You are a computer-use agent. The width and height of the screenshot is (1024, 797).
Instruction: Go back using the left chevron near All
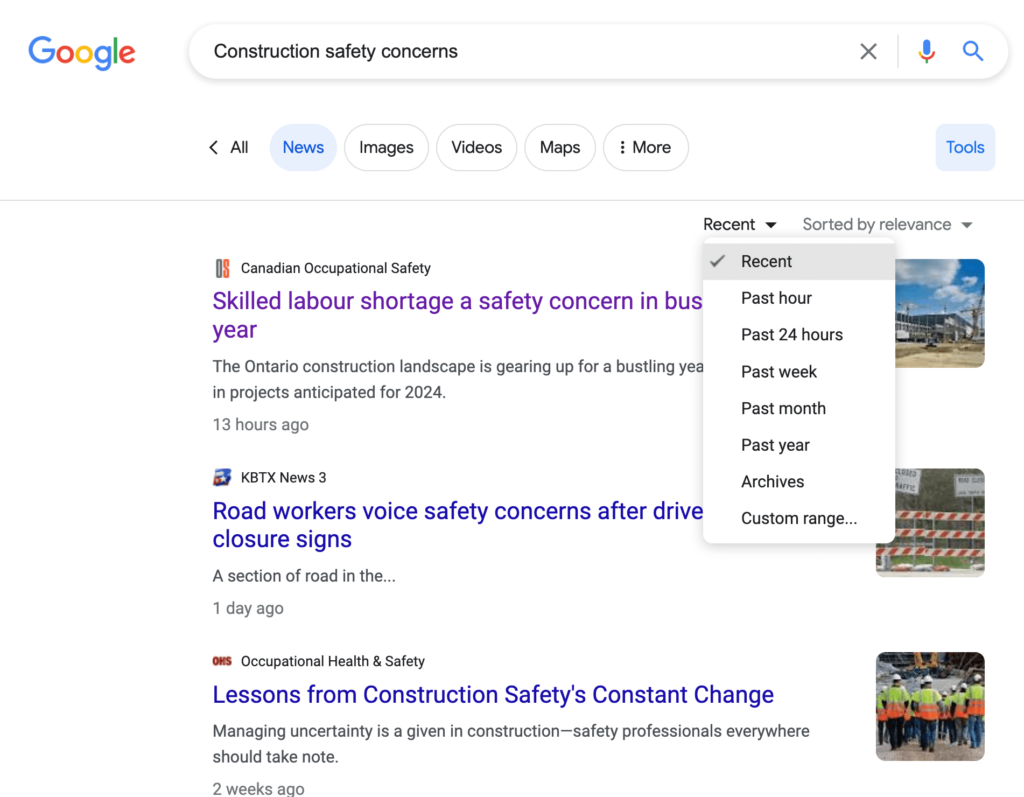pyautogui.click(x=213, y=147)
